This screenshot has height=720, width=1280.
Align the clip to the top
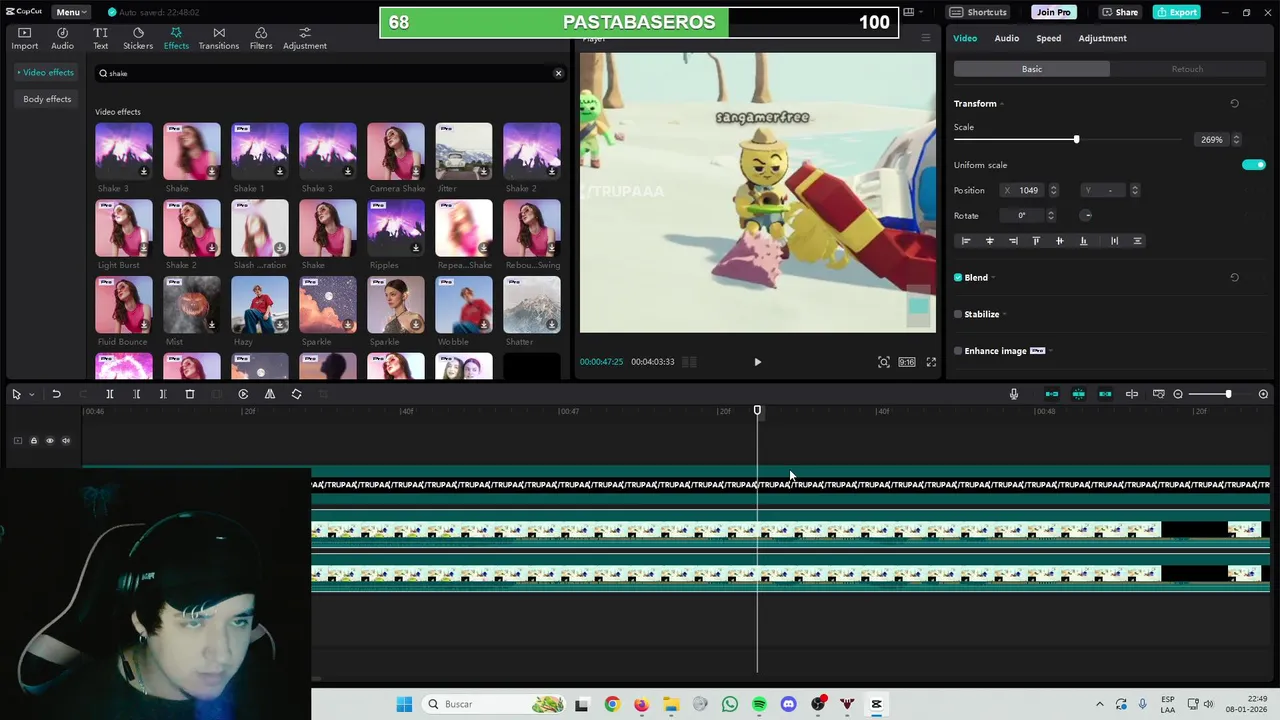coord(1036,241)
